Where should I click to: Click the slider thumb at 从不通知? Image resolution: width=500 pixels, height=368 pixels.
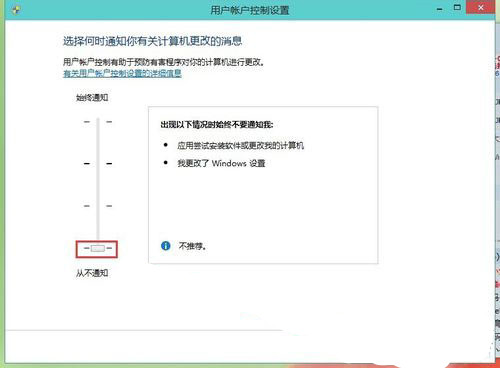(x=98, y=248)
